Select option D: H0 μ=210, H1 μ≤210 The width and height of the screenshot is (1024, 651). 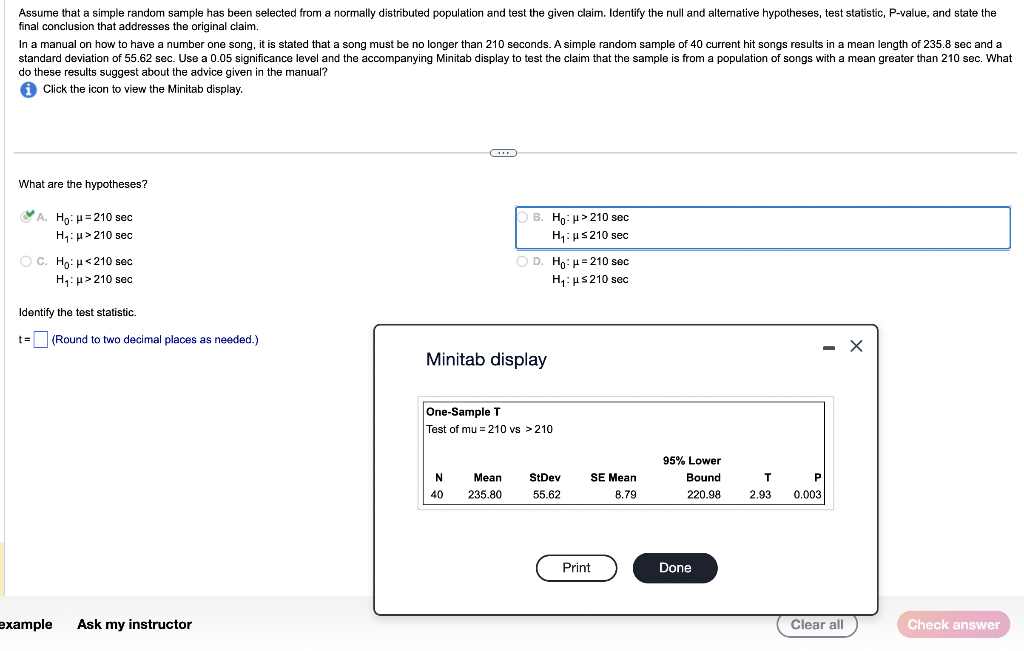point(522,261)
